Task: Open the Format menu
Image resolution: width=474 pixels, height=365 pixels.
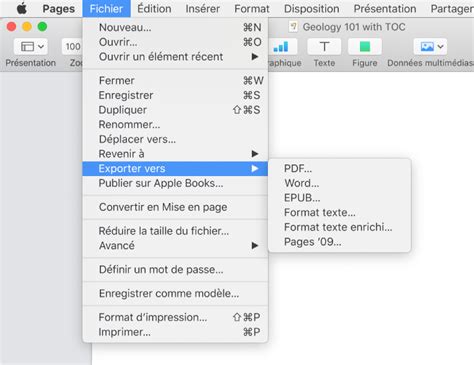Action: pos(252,9)
